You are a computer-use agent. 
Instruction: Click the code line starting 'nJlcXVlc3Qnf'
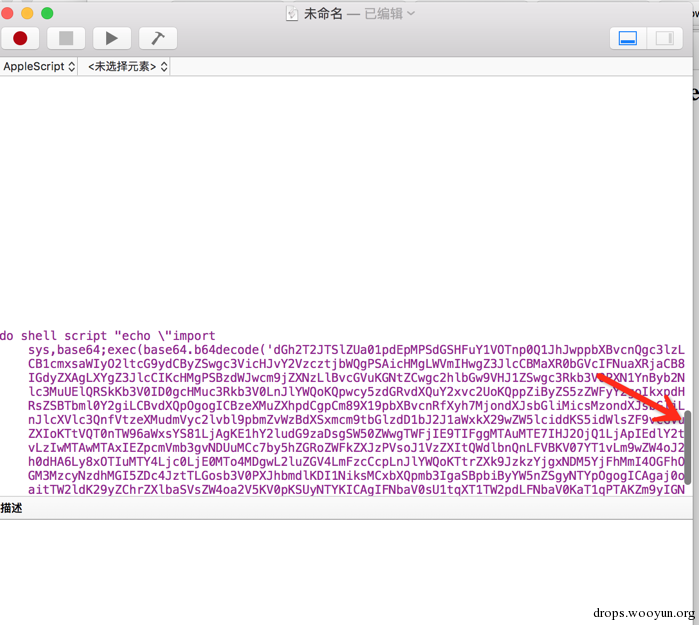coord(356,420)
